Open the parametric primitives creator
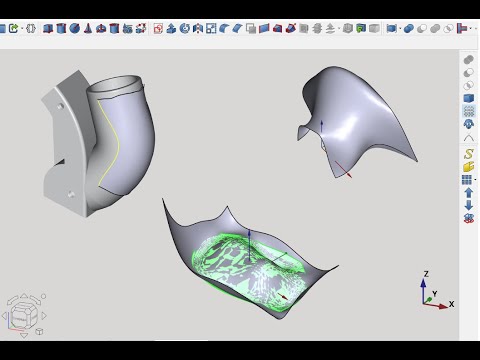The width and height of the screenshot is (480, 360). point(128,28)
